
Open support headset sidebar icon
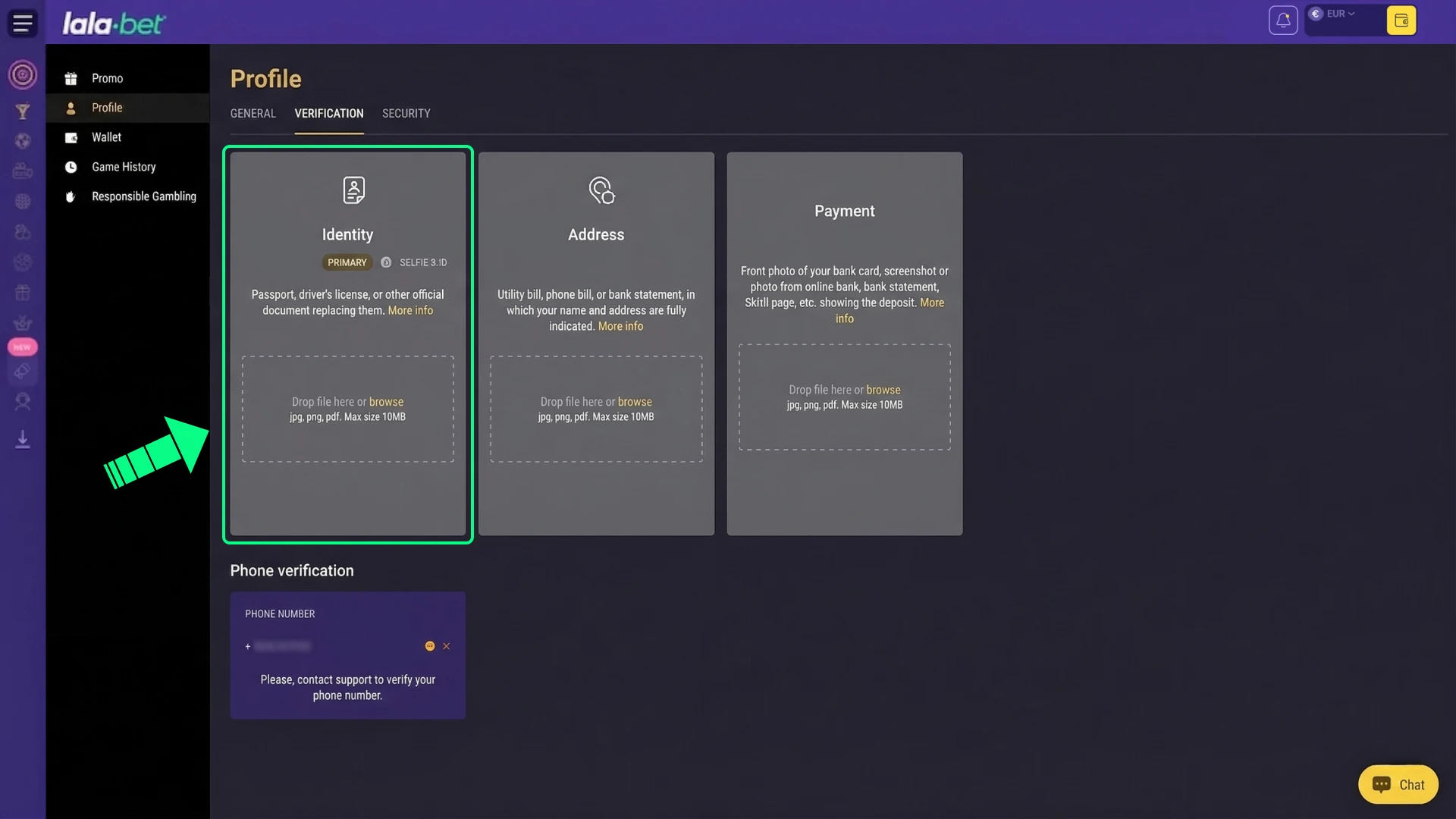point(23,402)
